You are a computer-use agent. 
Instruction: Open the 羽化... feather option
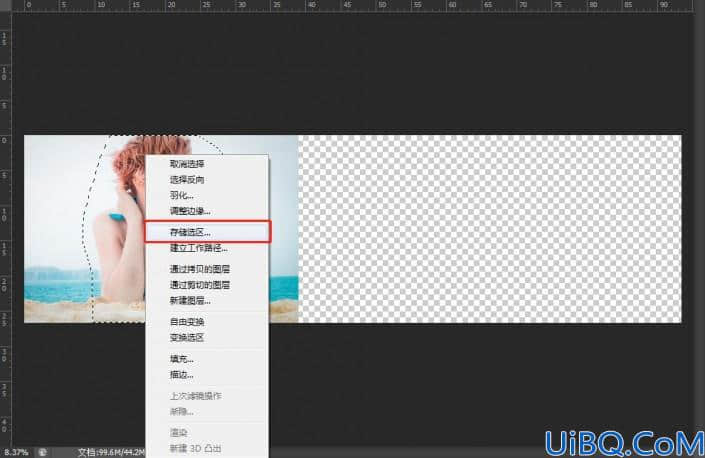[x=207, y=196]
